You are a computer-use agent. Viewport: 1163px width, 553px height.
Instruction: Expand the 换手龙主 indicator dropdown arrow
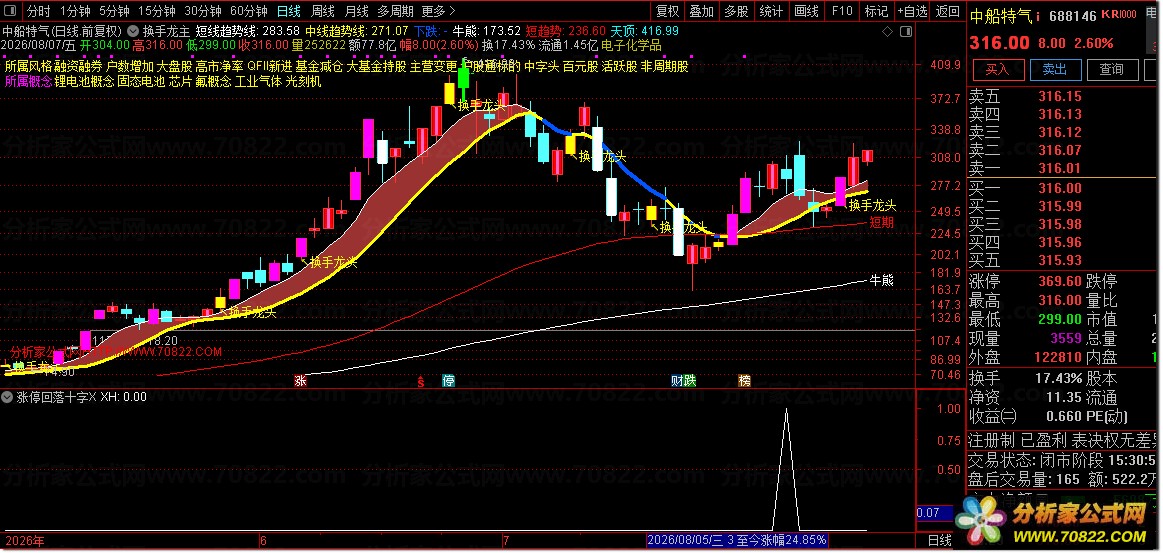[x=133, y=31]
